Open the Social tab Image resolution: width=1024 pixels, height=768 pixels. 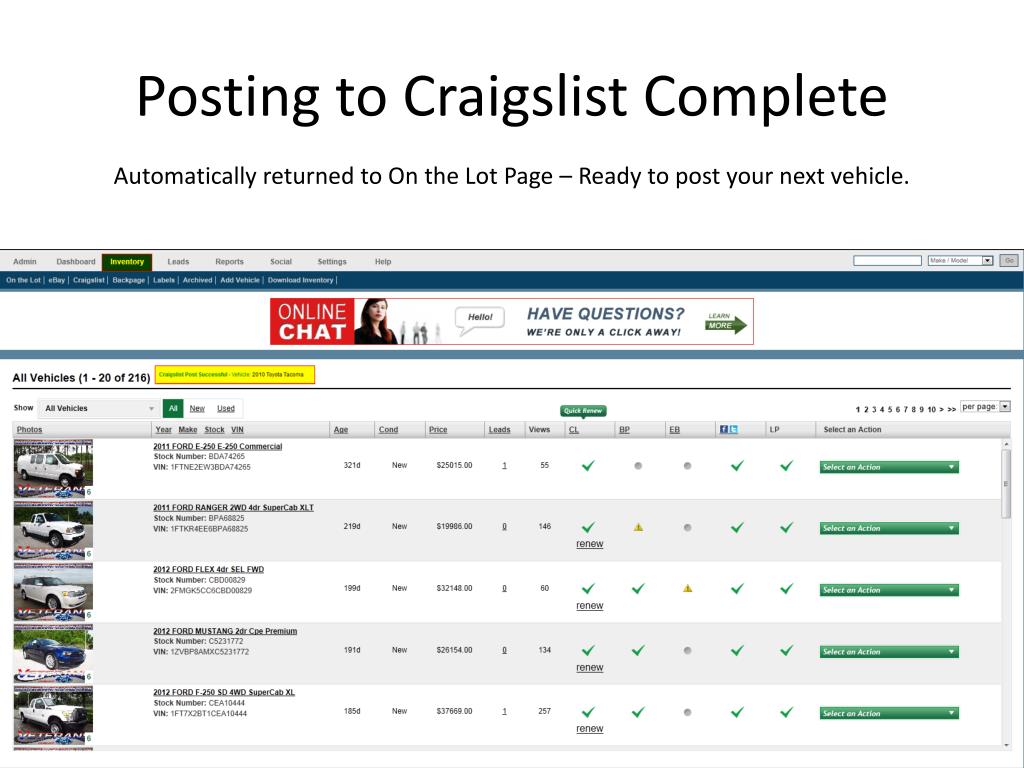281,262
